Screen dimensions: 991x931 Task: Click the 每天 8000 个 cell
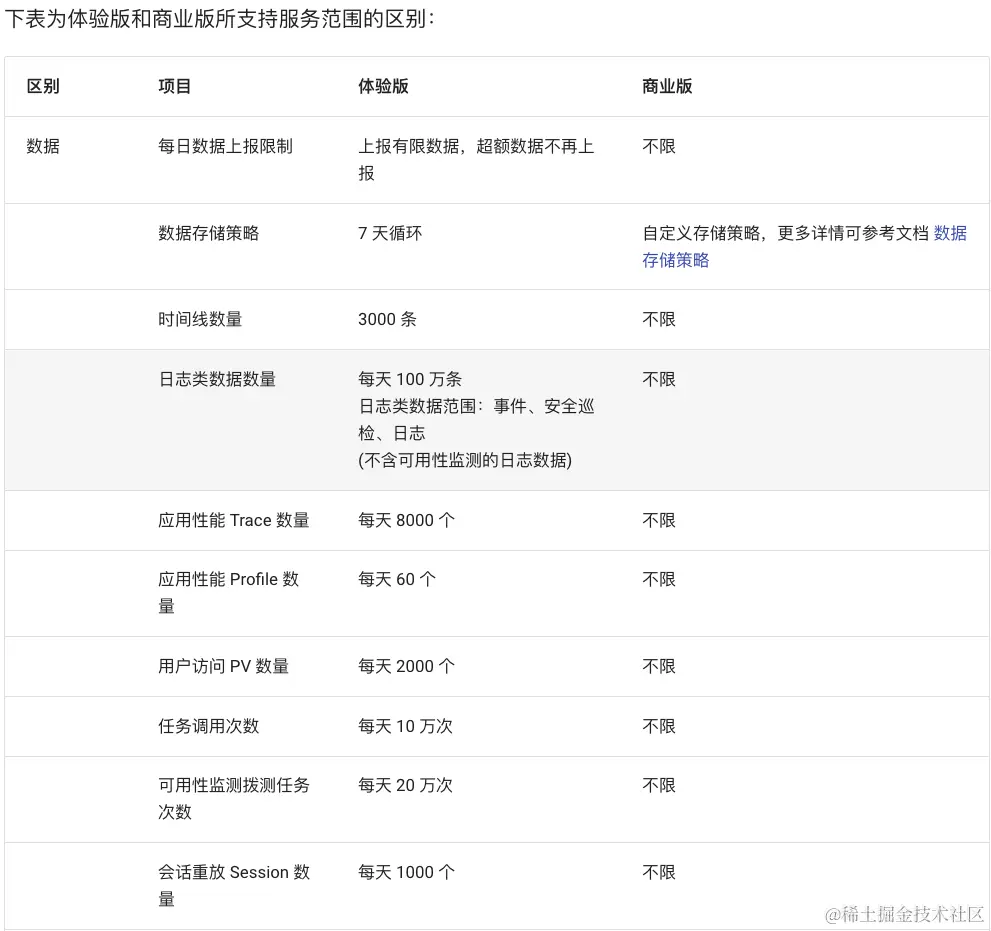pos(406,520)
